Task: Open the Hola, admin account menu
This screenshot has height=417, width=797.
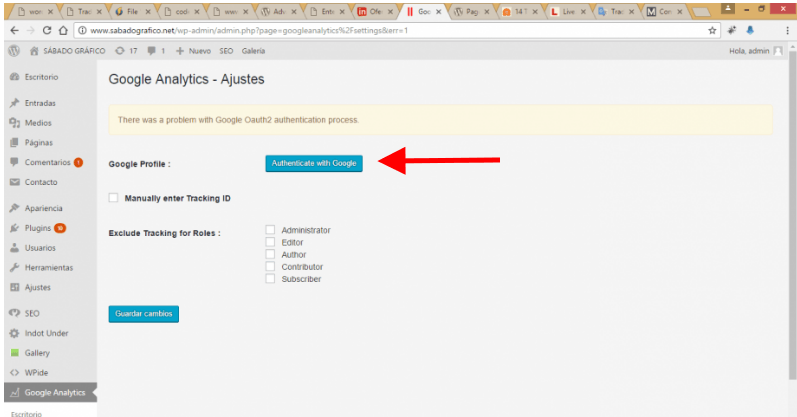Action: tap(756, 51)
